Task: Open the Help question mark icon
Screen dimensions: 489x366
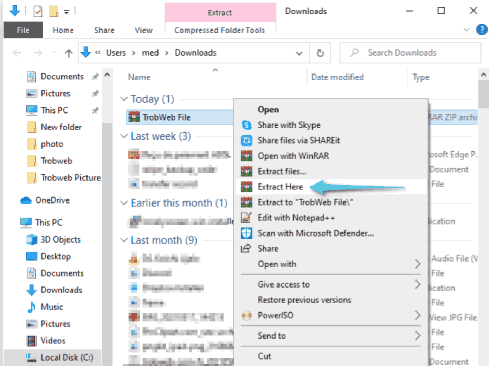Action: pos(482,30)
